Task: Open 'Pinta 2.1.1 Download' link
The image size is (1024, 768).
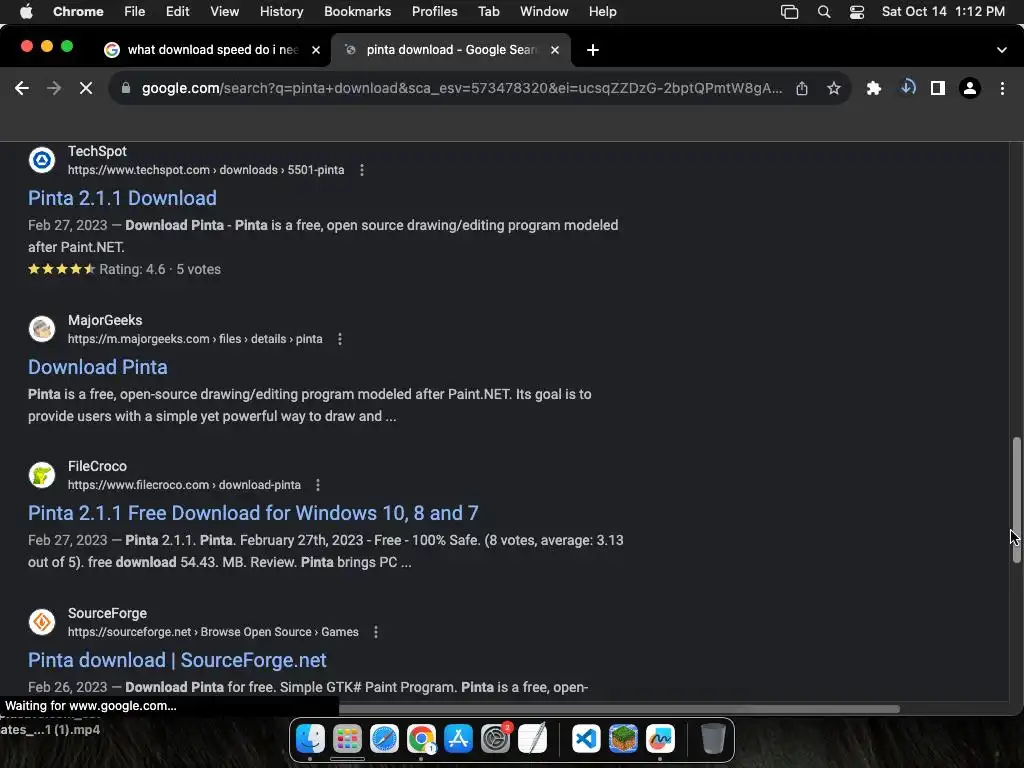Action: coord(122,198)
